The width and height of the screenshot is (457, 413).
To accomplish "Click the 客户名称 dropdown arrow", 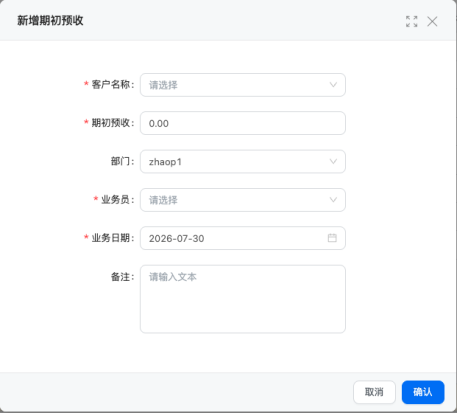I will point(333,85).
